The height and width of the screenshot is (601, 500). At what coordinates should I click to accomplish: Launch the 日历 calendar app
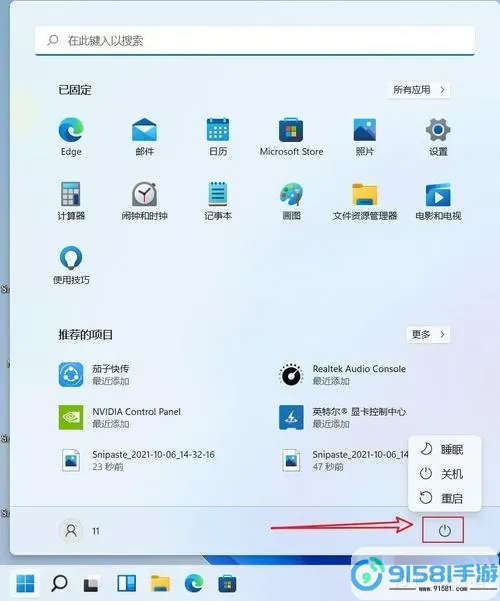tap(218, 137)
